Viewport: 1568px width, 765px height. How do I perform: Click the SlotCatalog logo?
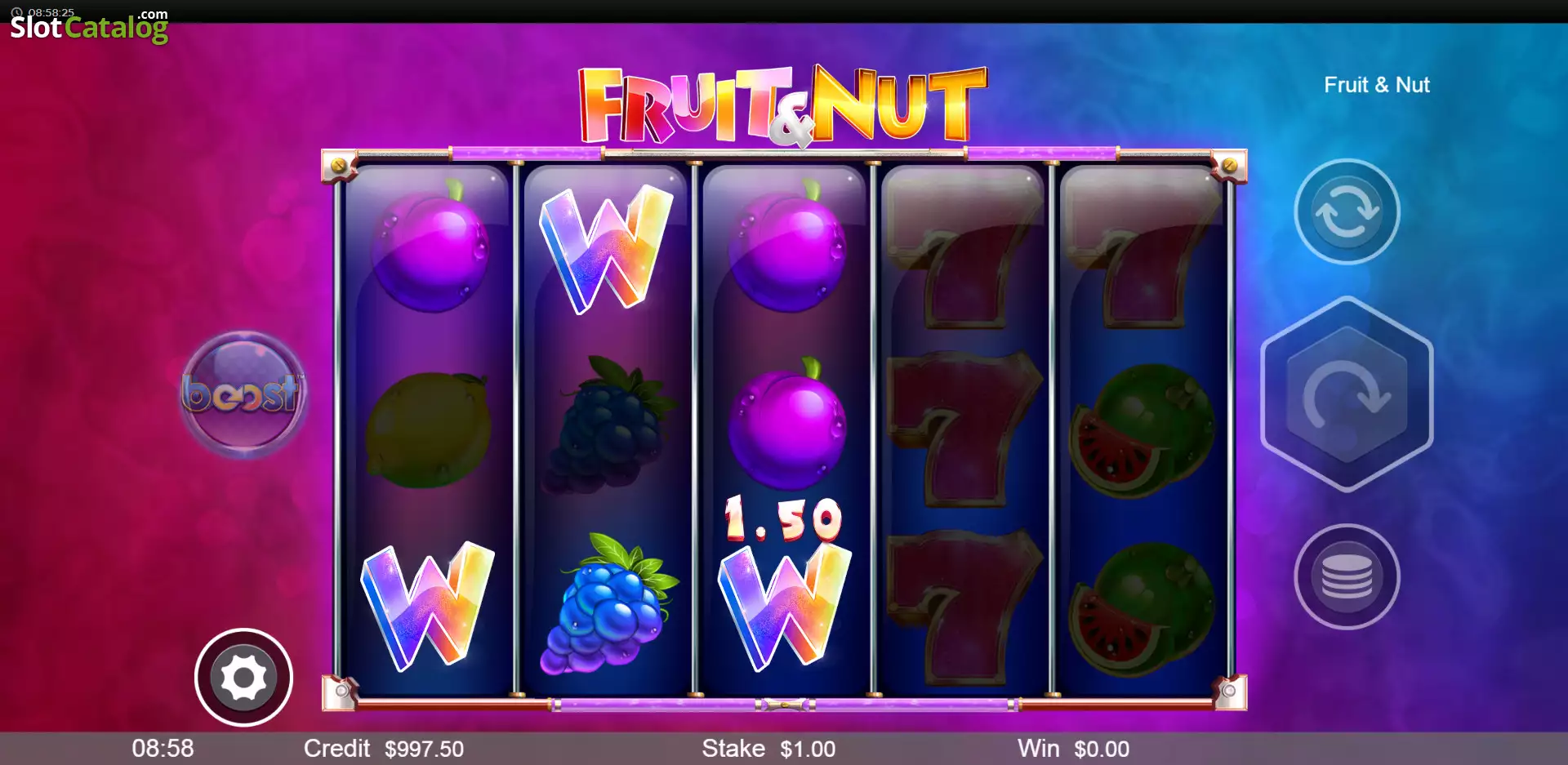89,26
